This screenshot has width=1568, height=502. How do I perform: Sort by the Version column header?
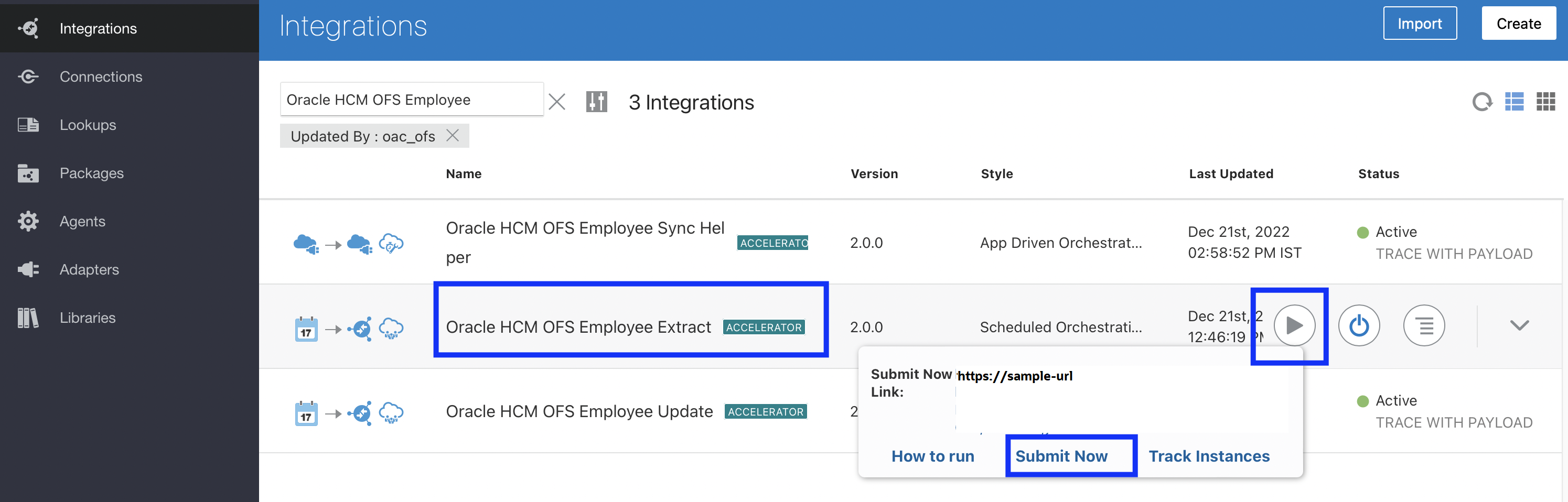pyautogui.click(x=874, y=173)
